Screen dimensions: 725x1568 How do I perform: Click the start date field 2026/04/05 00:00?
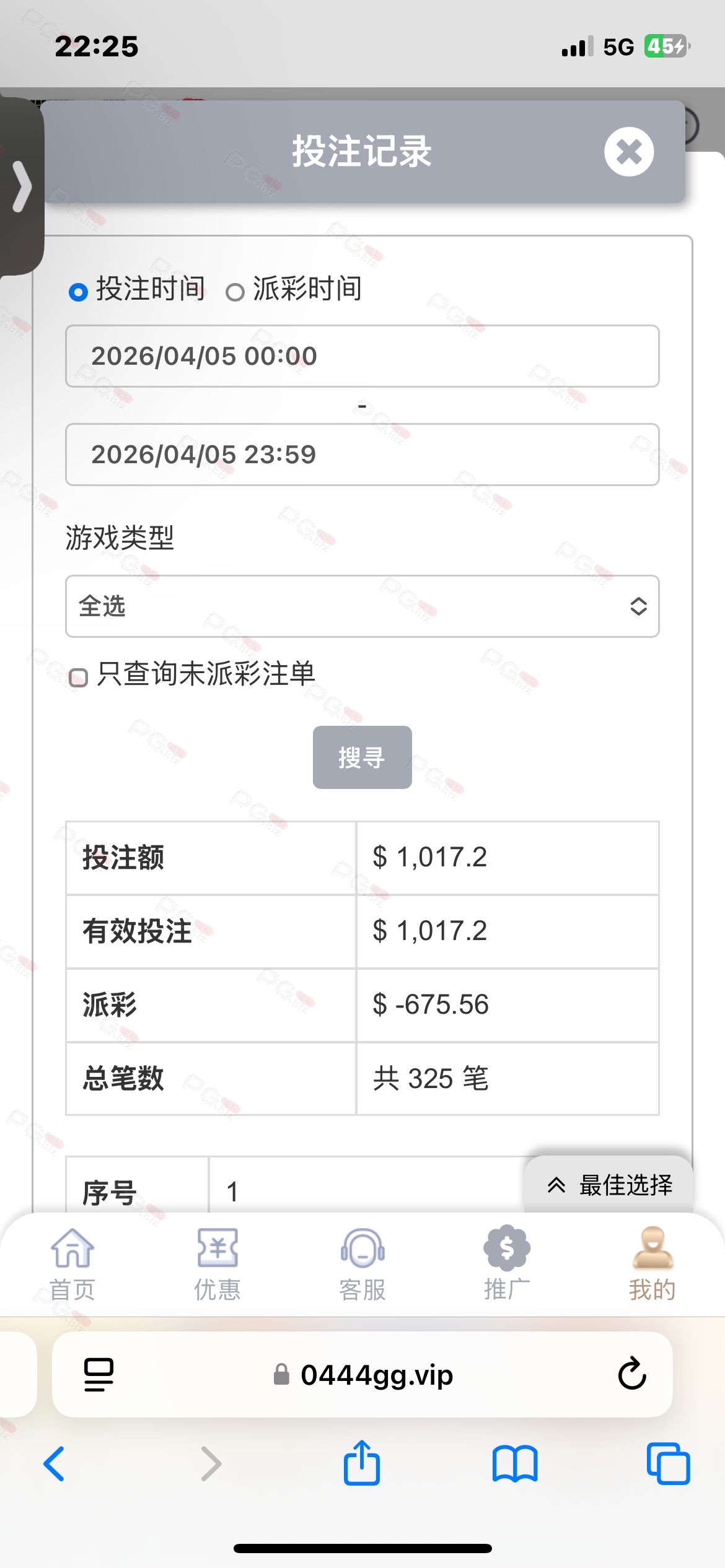tap(362, 356)
